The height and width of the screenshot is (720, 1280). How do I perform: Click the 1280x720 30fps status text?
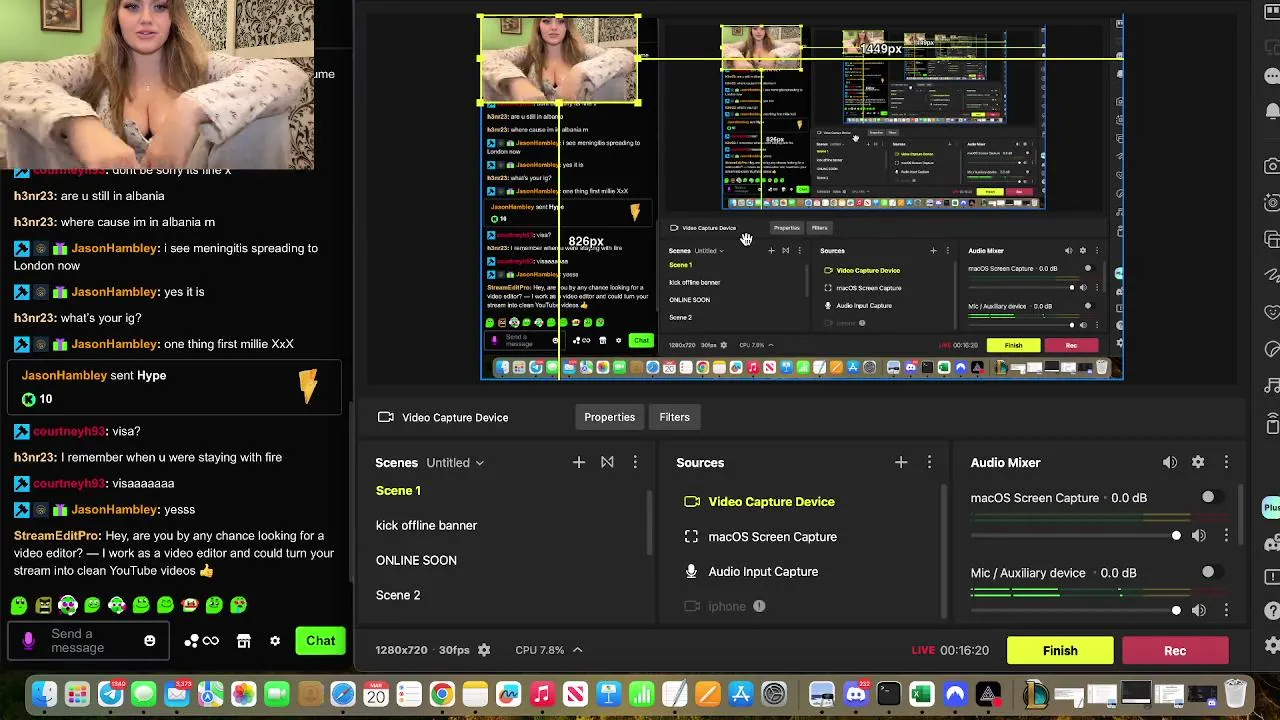422,650
